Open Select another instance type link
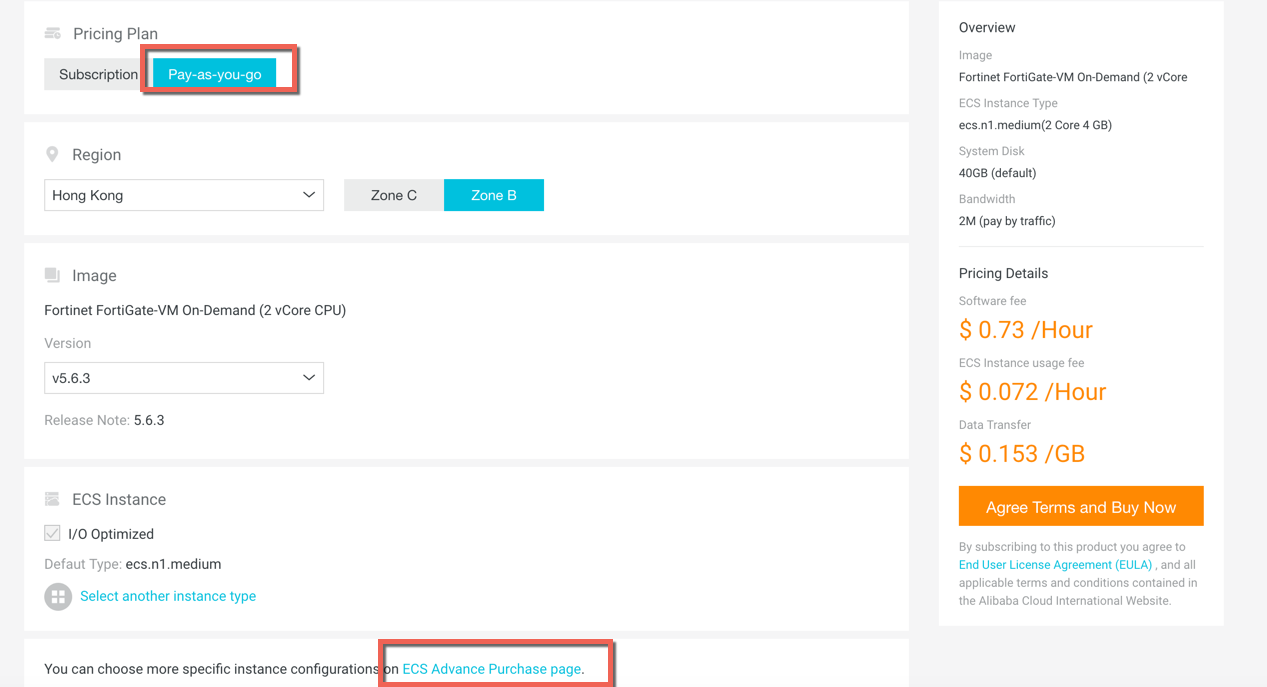Screen dimensions: 1267x687 pos(168,596)
